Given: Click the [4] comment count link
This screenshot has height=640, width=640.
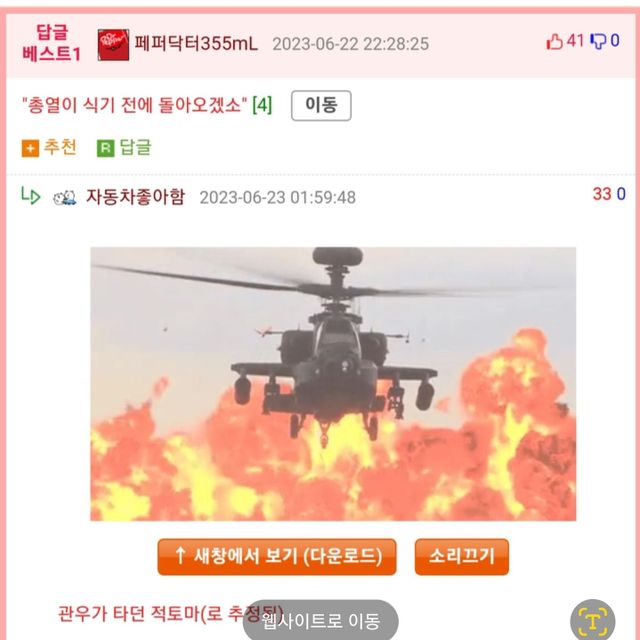Looking at the screenshot, I should [x=262, y=105].
